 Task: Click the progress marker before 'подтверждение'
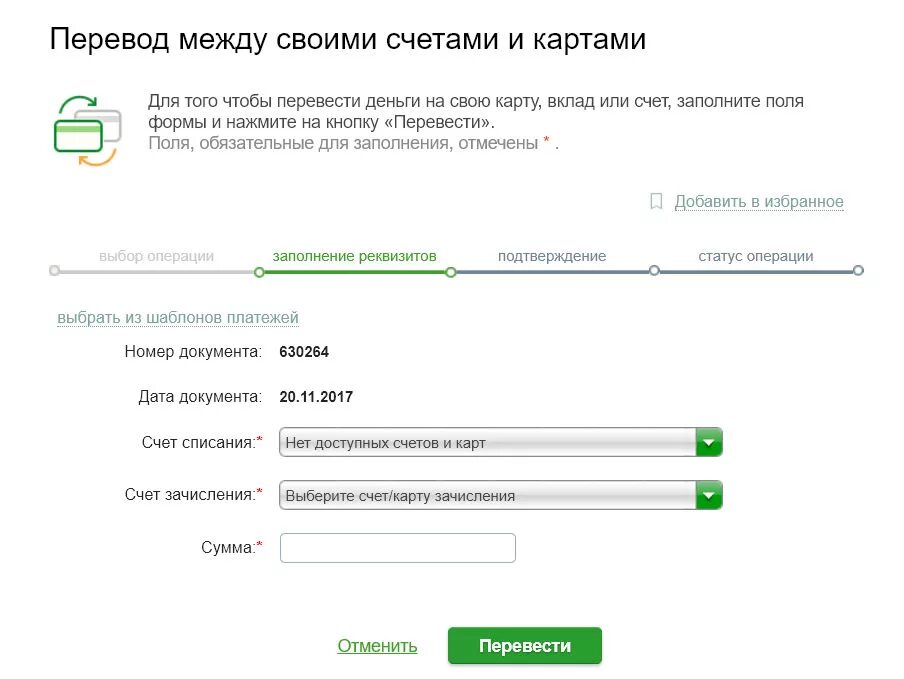pos(451,271)
